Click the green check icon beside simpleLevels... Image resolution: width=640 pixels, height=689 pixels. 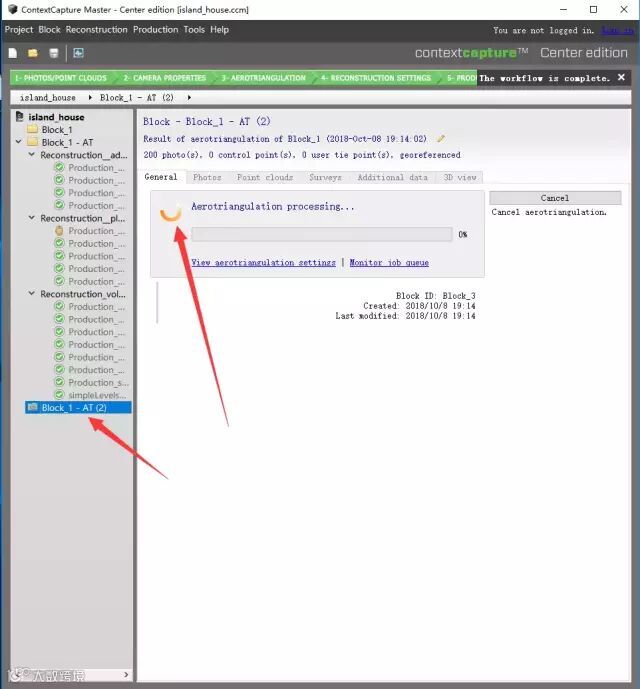59,395
